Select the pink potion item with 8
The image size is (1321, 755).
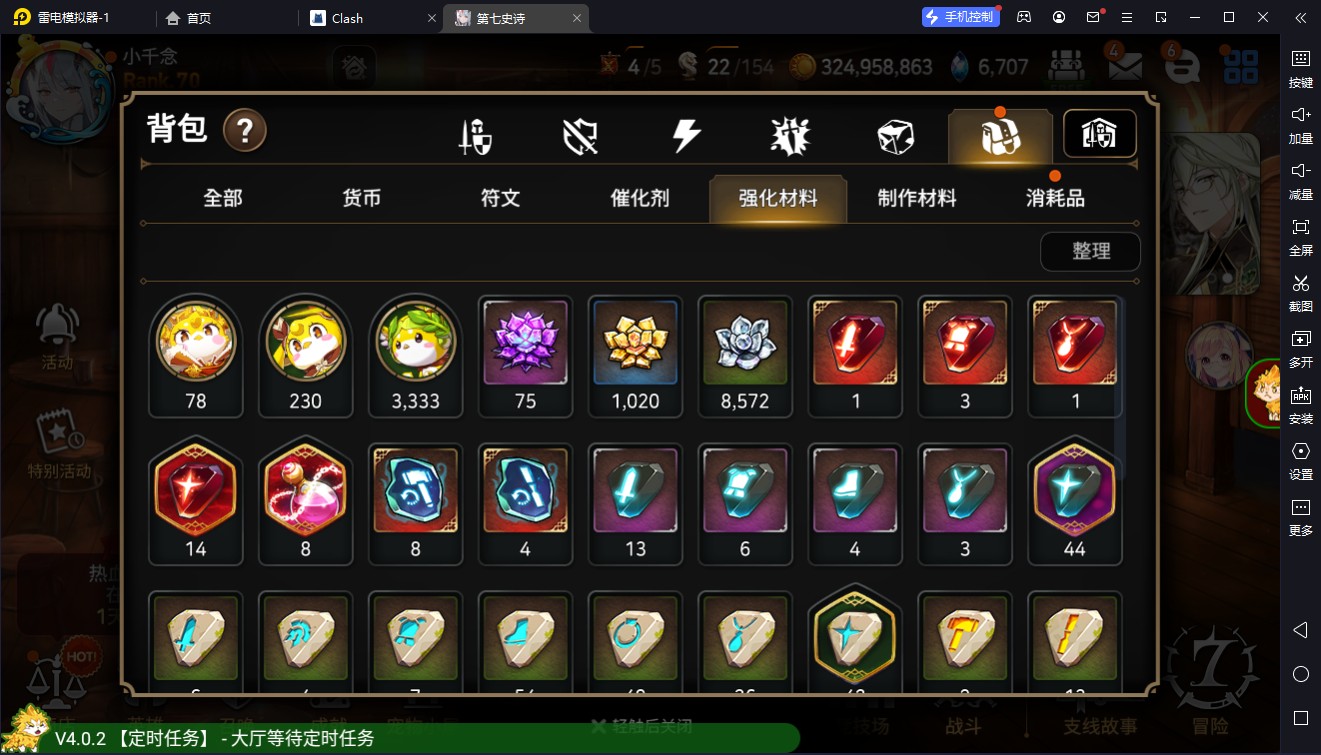pyautogui.click(x=305, y=504)
